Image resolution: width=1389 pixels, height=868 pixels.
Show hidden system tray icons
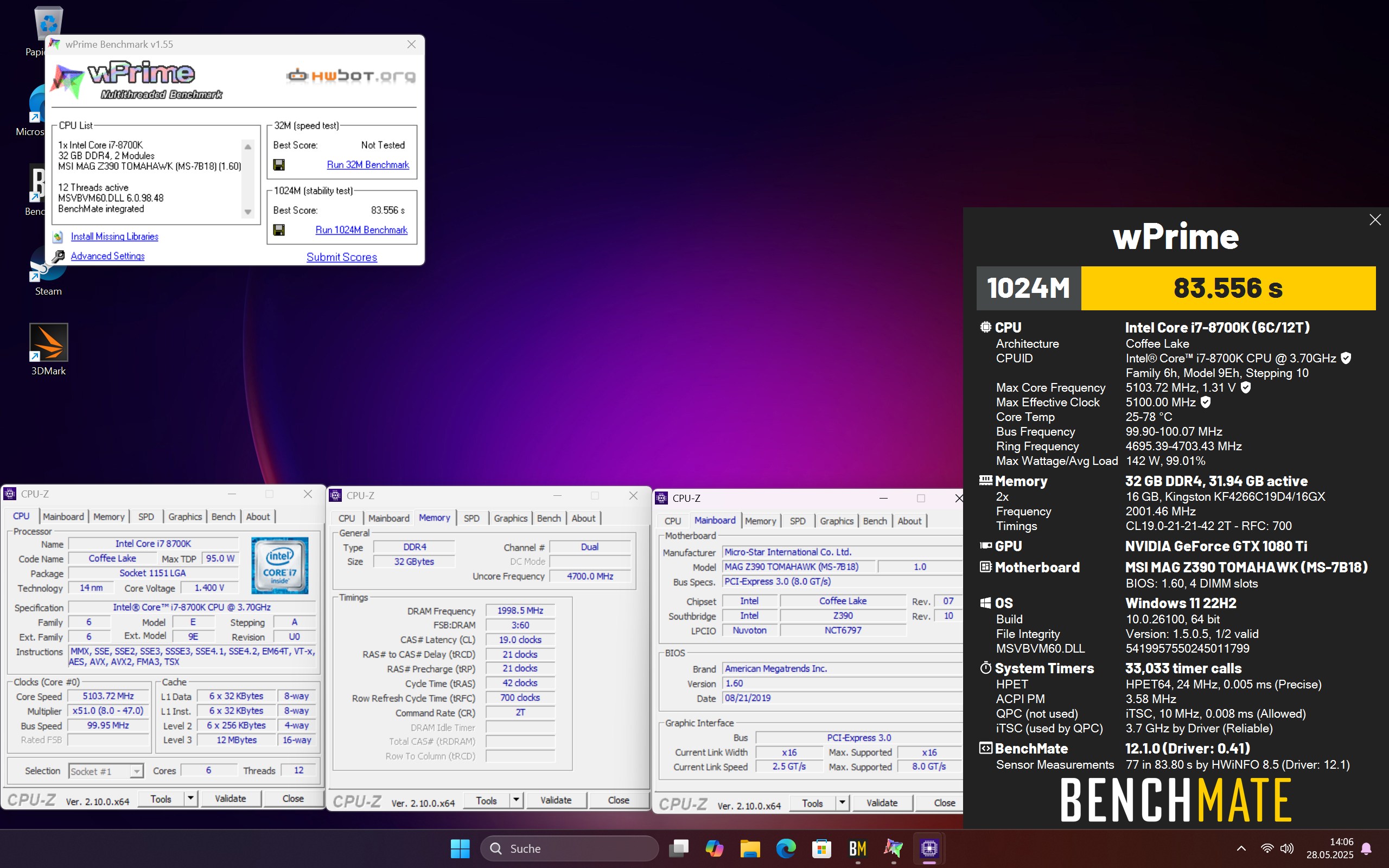[1241, 848]
